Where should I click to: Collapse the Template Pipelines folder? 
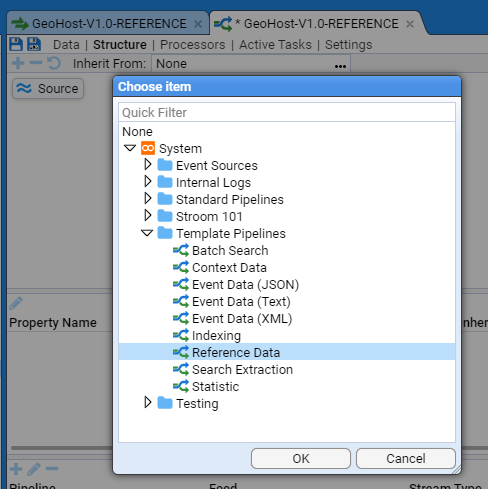[x=147, y=233]
